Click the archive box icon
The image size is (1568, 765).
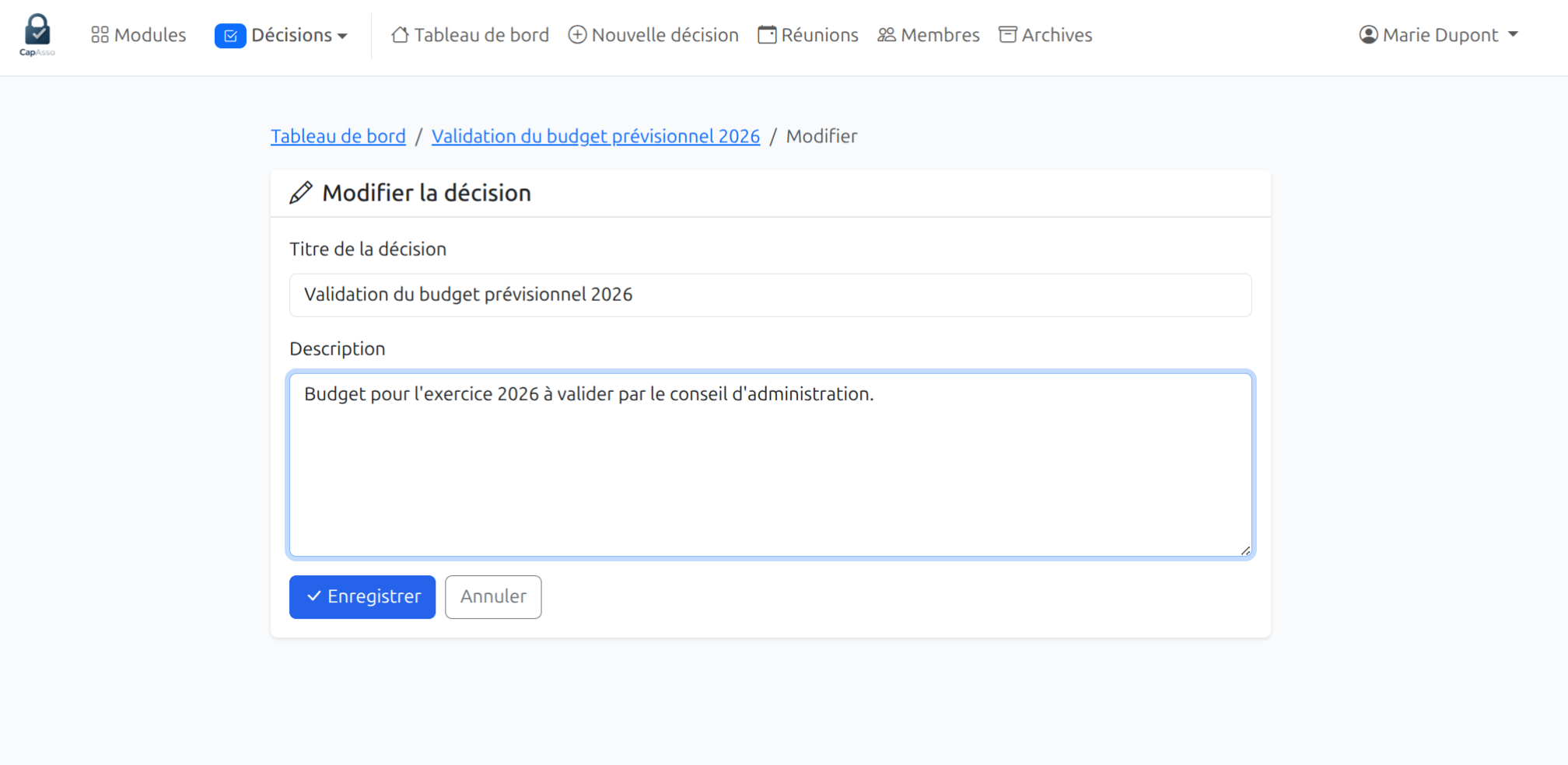coord(1008,35)
